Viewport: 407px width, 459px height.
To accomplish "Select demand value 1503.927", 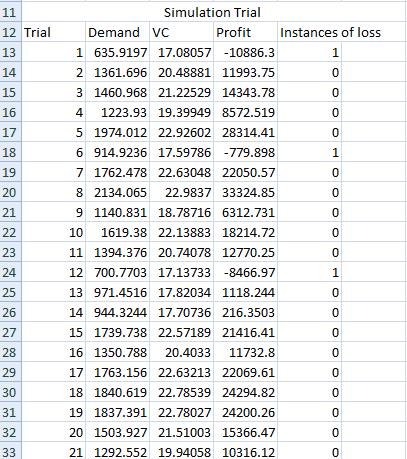I will click(117, 432).
